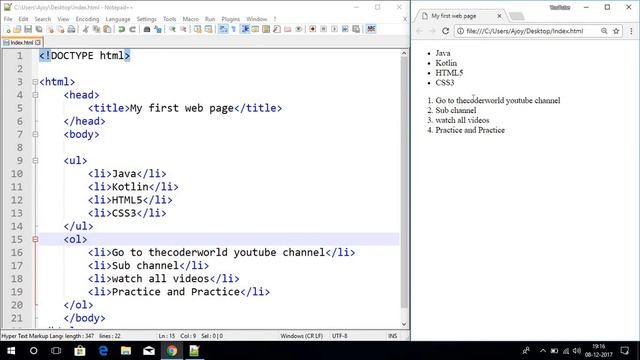Collapse the head fold on line 4

tap(35, 95)
